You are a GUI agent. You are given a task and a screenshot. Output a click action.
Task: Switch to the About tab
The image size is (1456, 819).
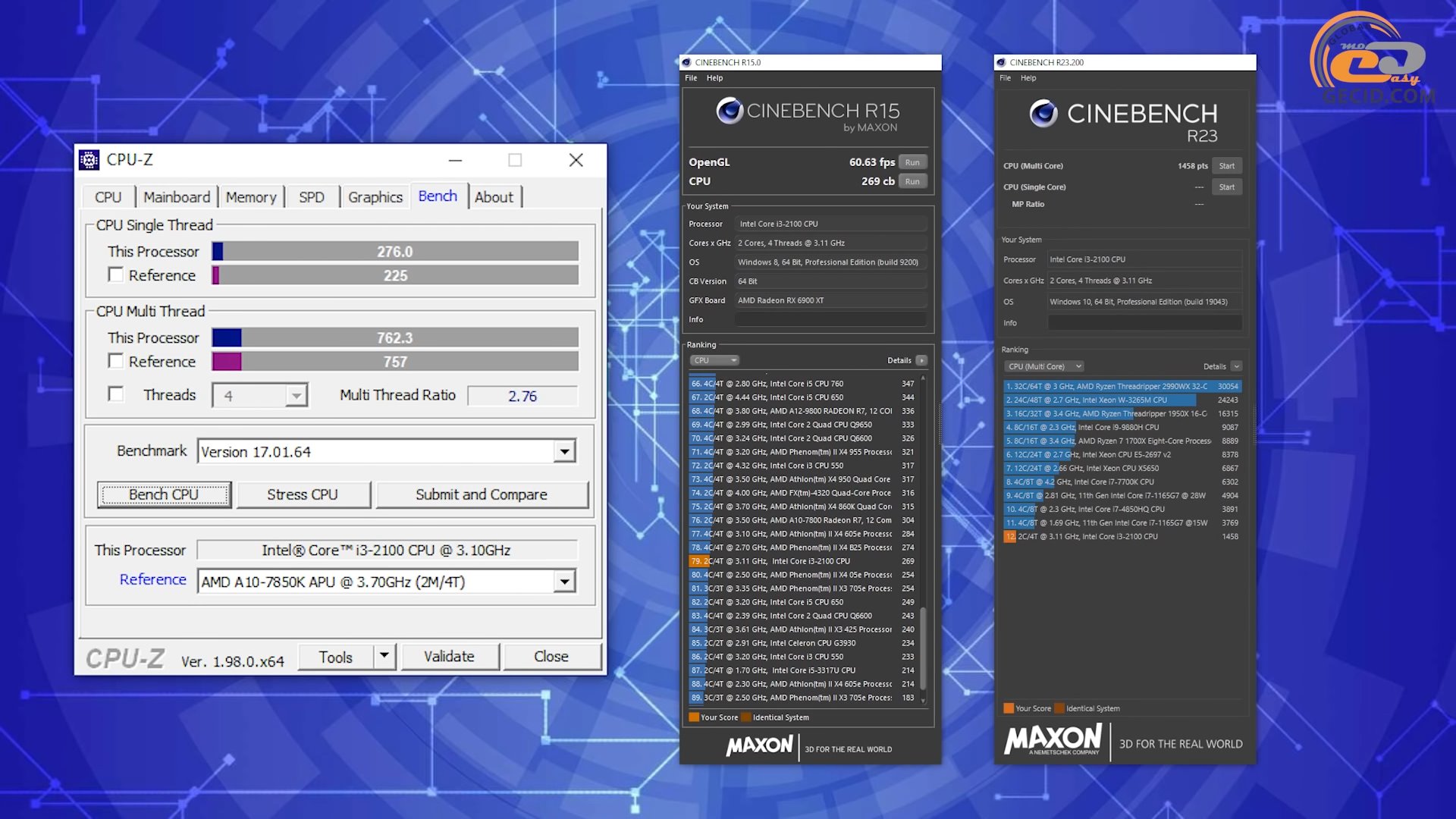[x=494, y=197]
